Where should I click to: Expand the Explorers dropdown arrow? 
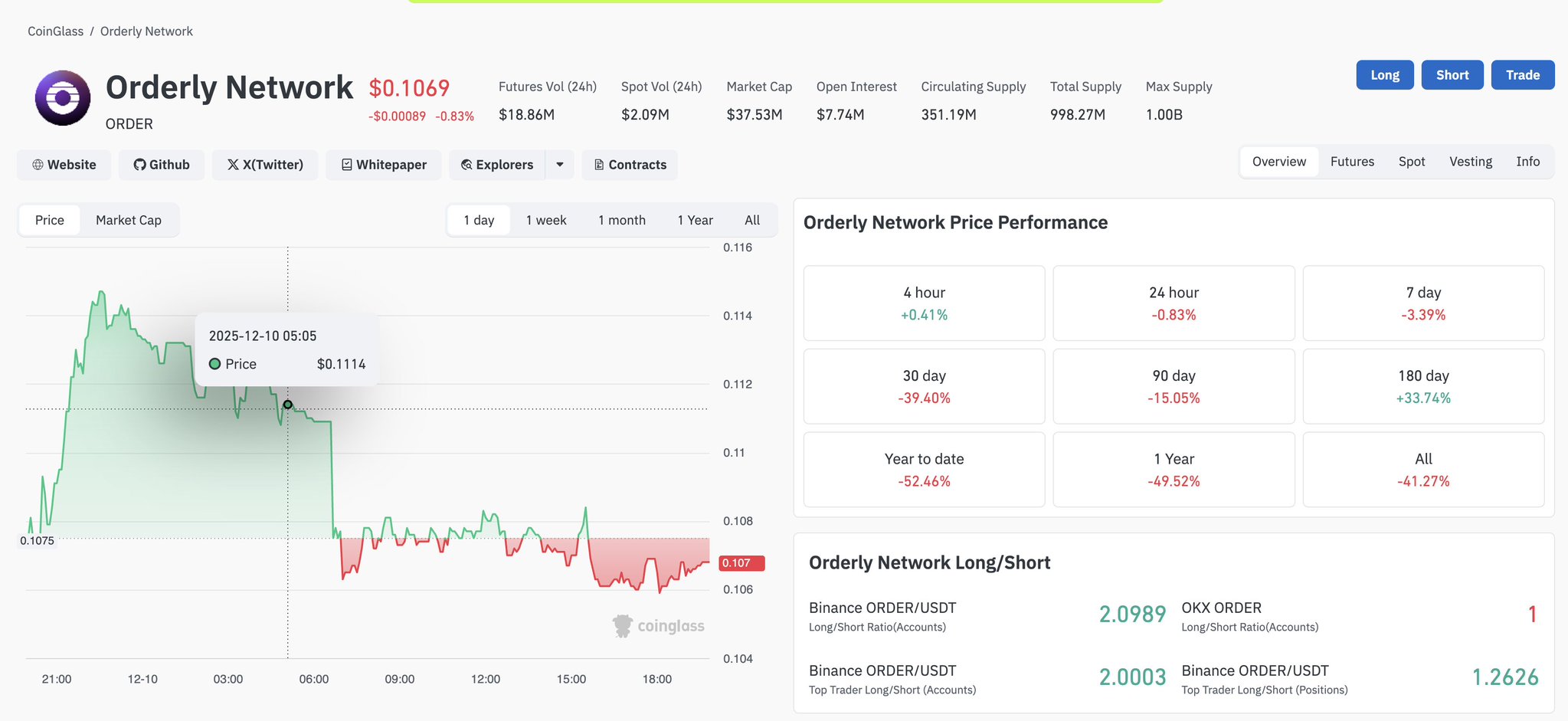[560, 165]
